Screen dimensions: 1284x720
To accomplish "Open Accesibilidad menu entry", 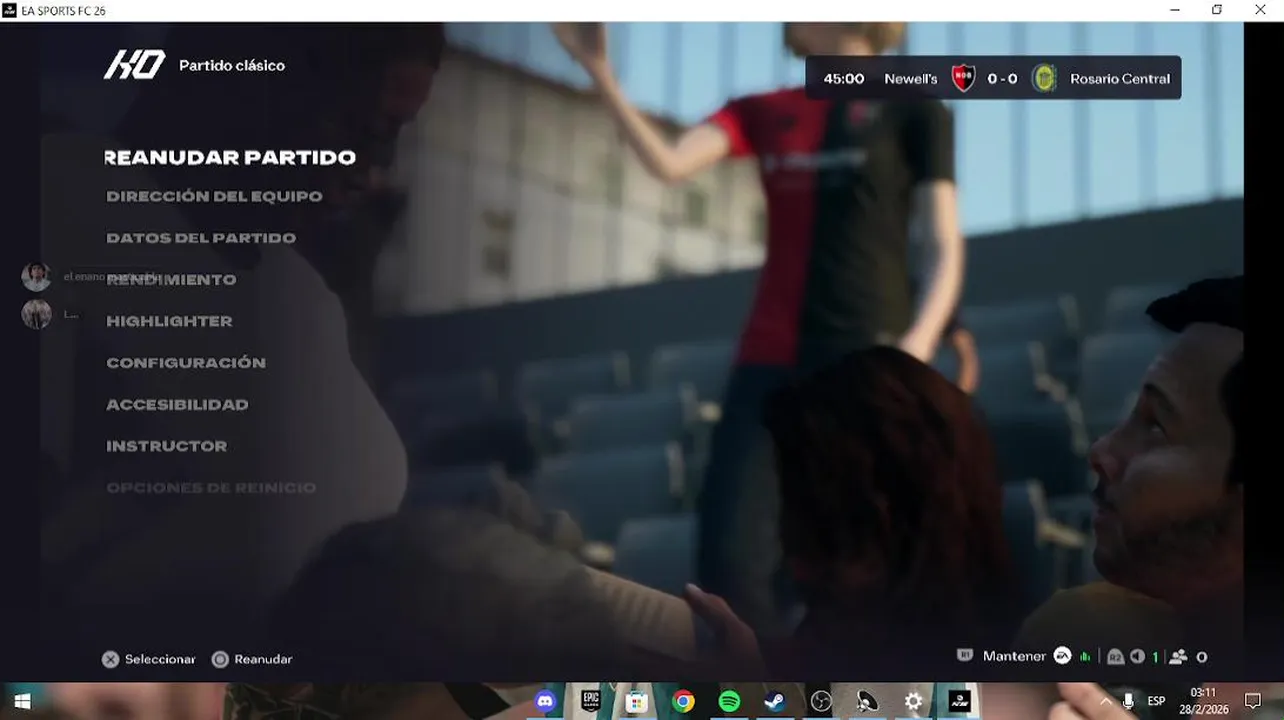I will point(177,405).
